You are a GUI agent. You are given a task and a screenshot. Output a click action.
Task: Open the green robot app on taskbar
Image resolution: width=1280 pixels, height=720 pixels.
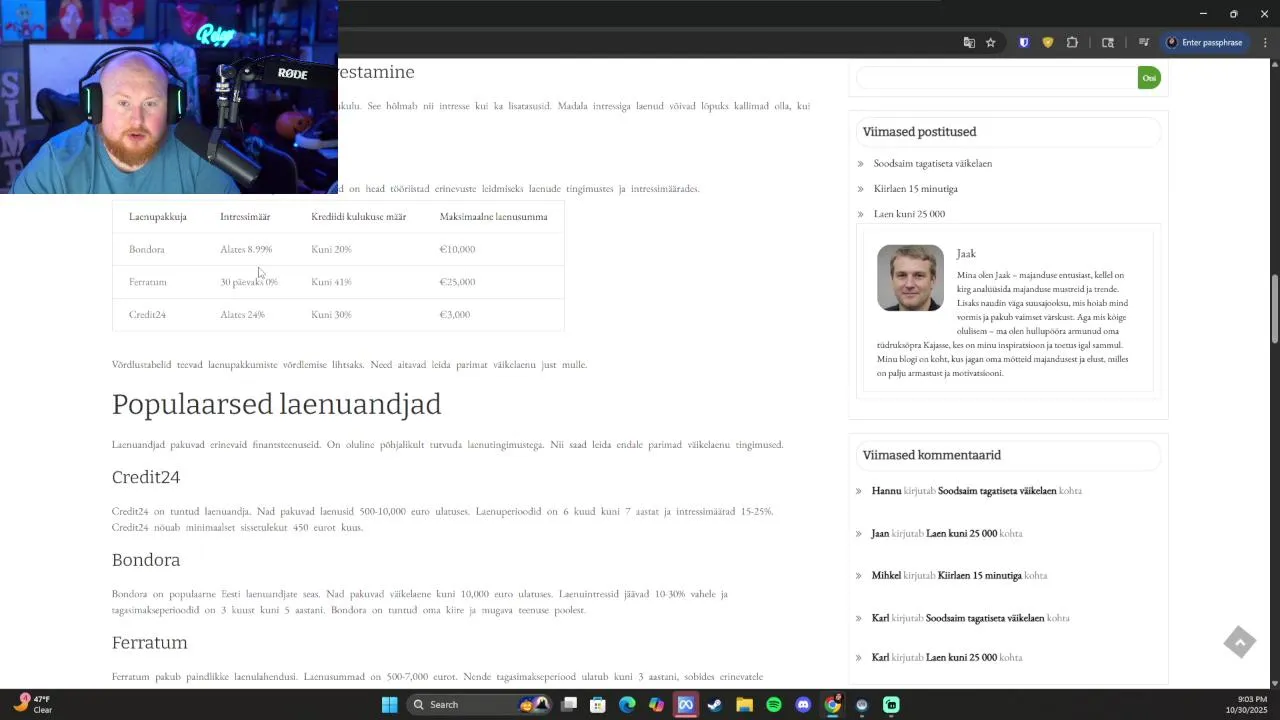pos(891,705)
